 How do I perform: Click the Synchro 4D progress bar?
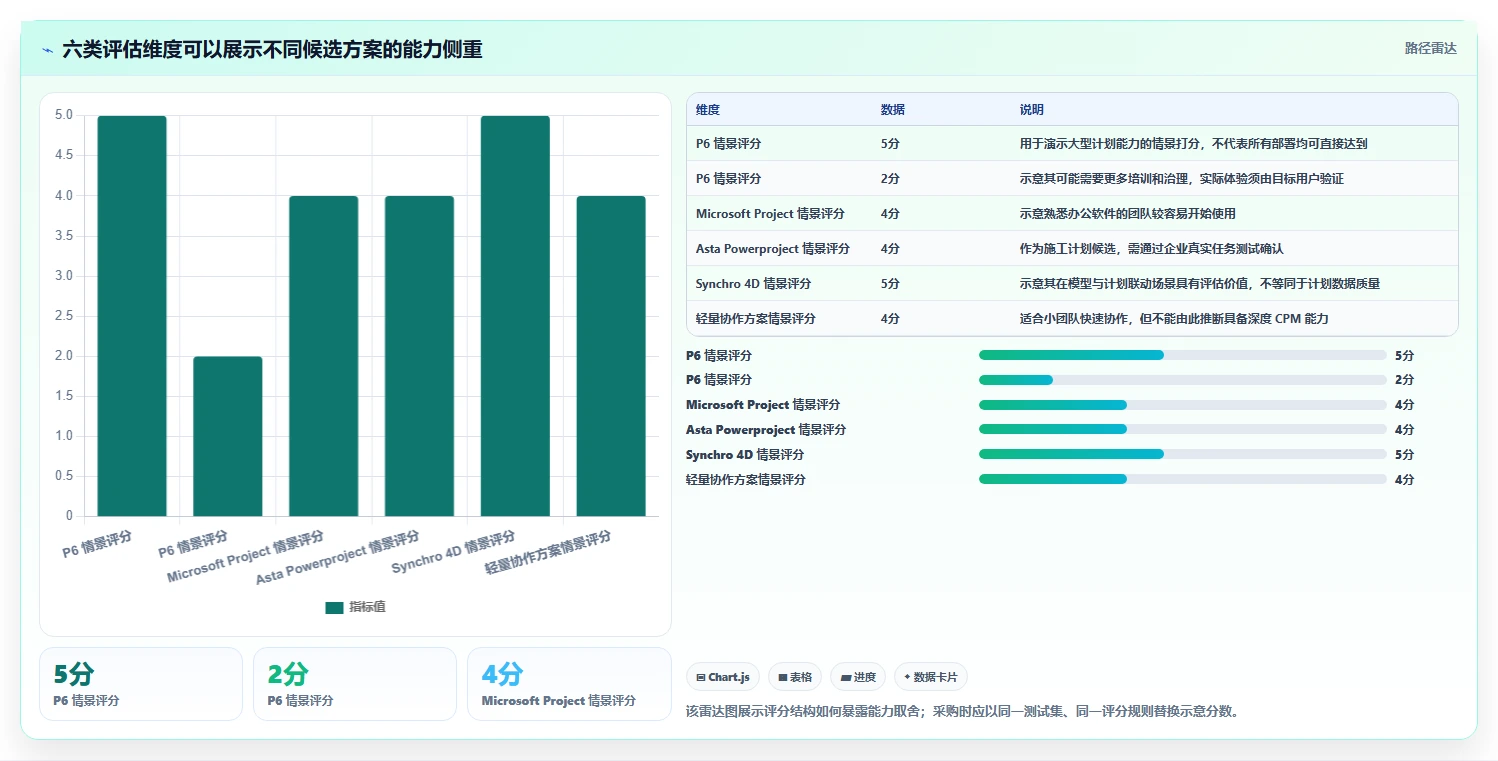pyautogui.click(x=1183, y=454)
